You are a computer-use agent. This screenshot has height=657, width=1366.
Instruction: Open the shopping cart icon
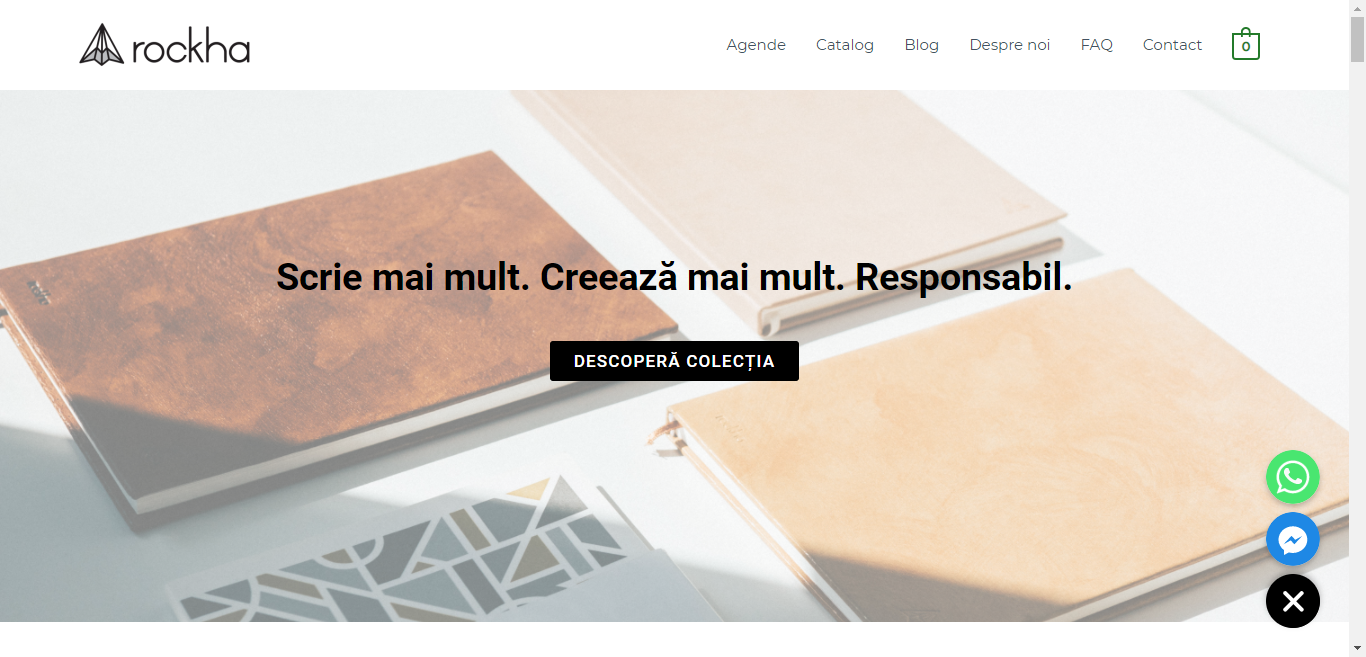pos(1246,44)
